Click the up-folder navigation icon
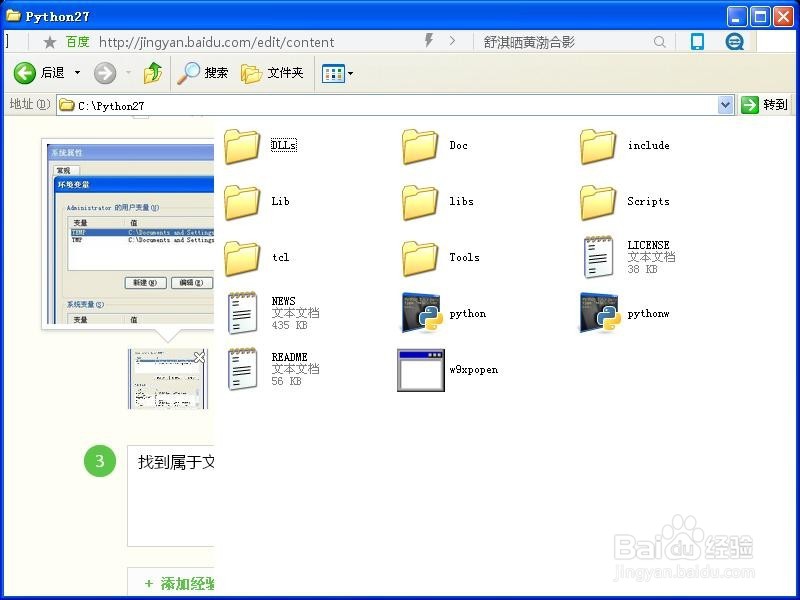This screenshot has height=600, width=800. click(x=153, y=72)
